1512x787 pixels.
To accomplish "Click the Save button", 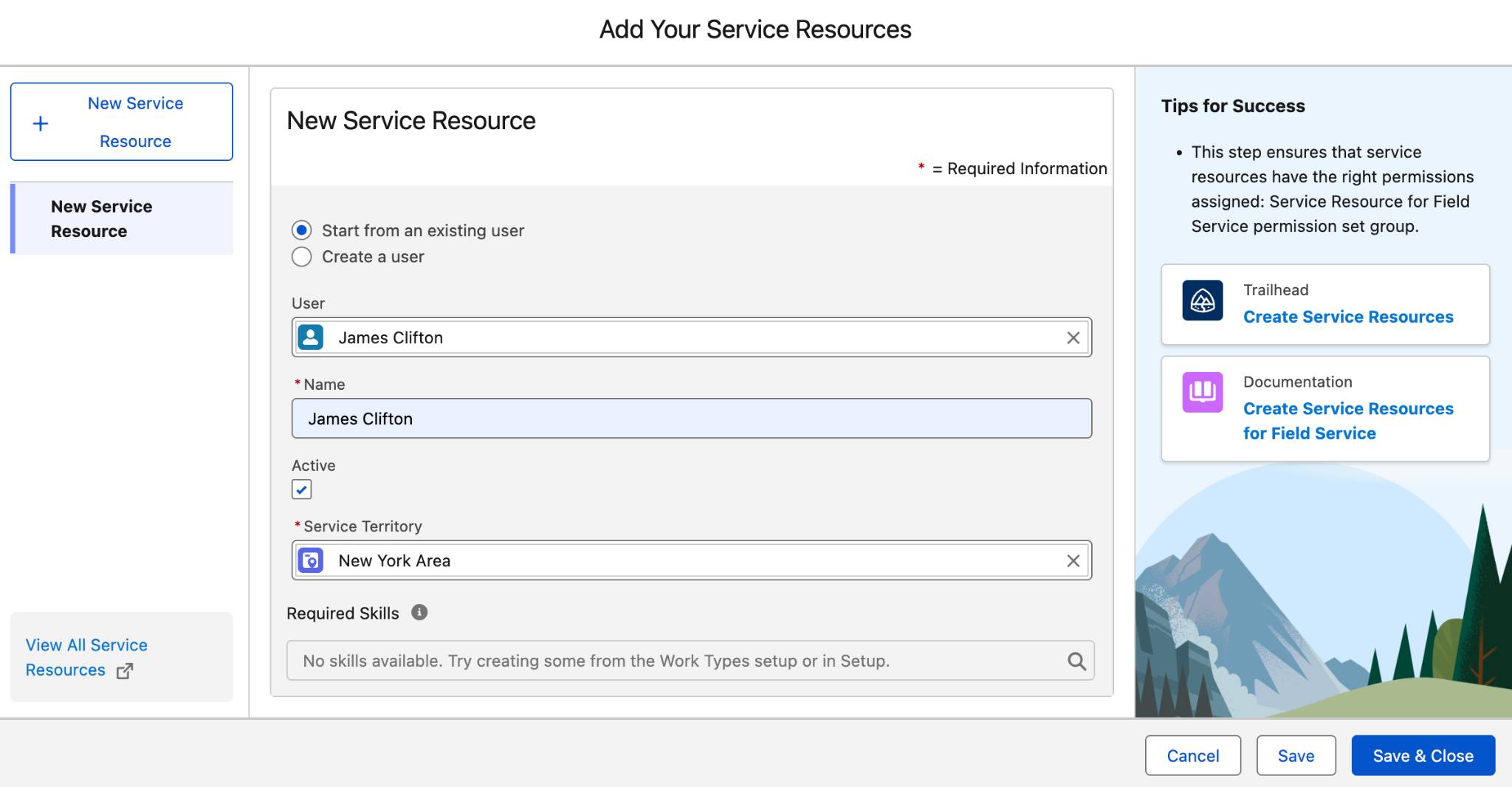I will coord(1296,755).
